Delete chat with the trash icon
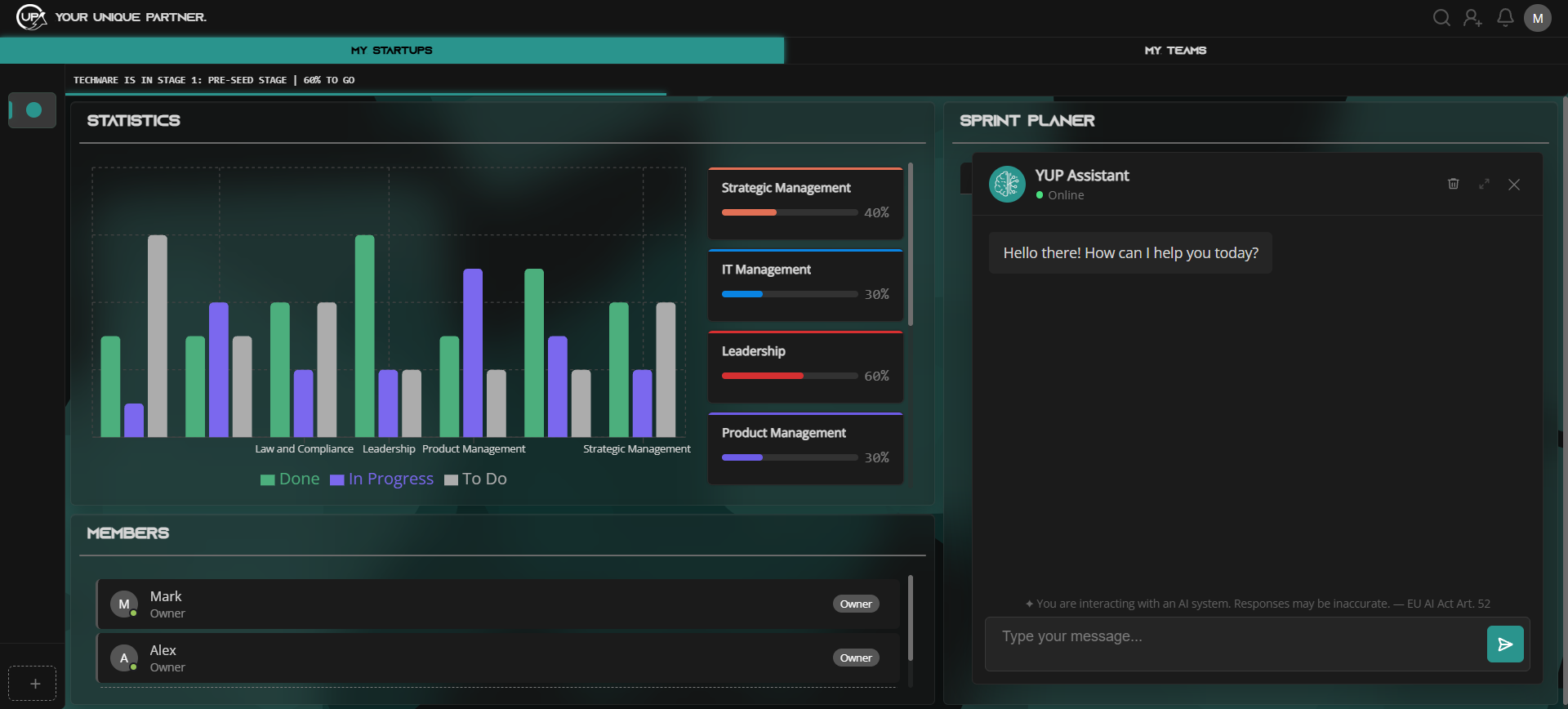 (x=1453, y=184)
